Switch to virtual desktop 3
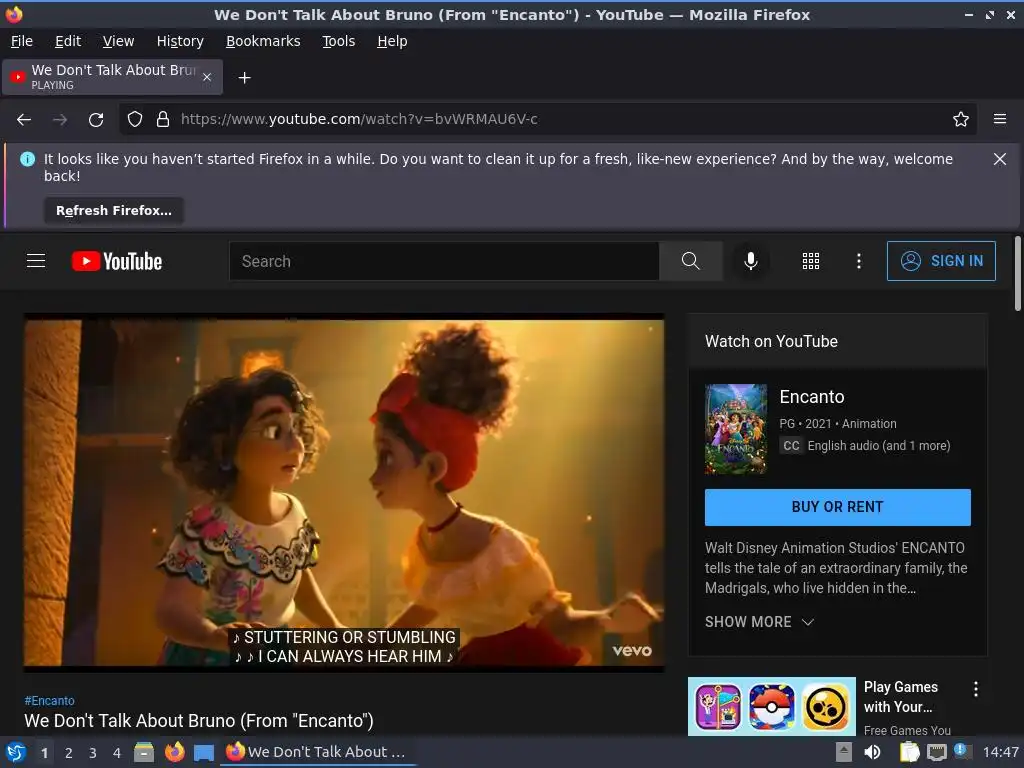 point(93,753)
